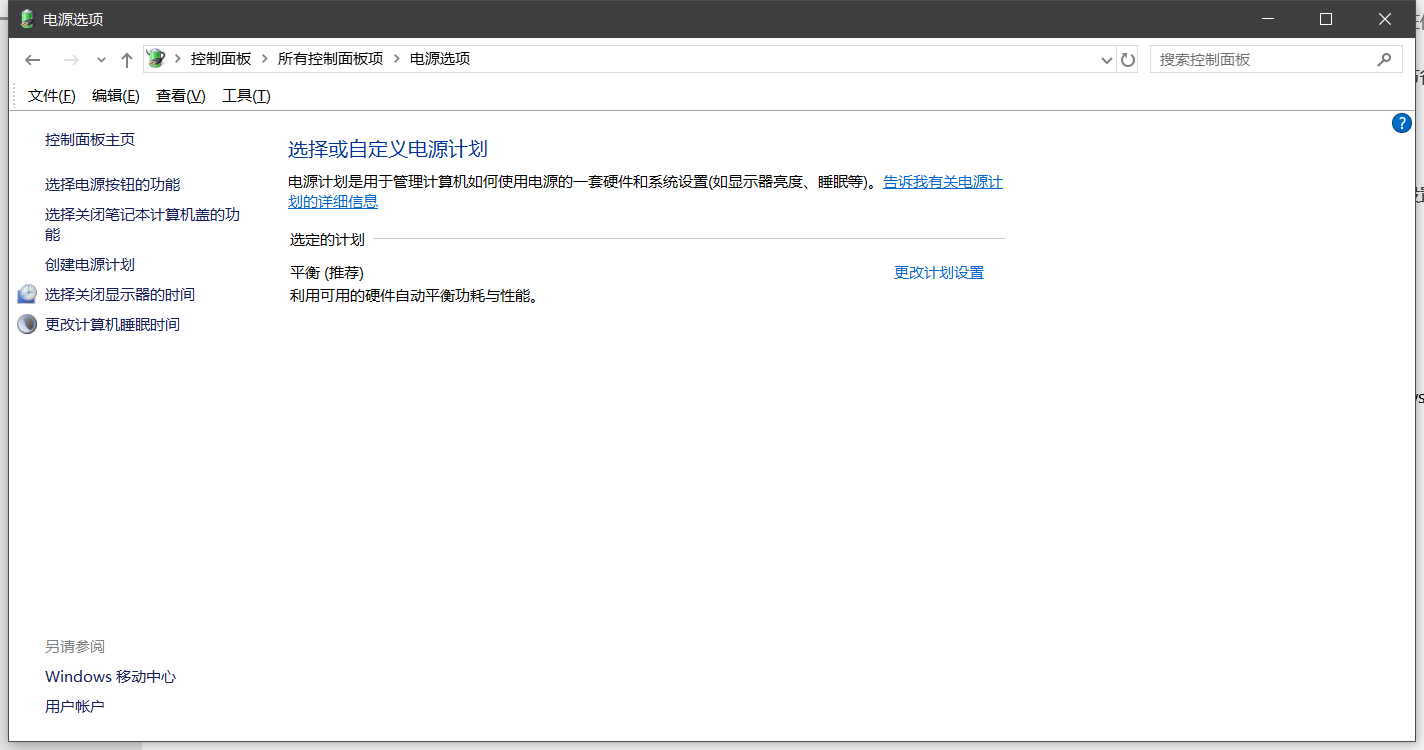Expand the chevron after 控制面板 breadcrumb
The width and height of the screenshot is (1424, 750).
click(265, 59)
